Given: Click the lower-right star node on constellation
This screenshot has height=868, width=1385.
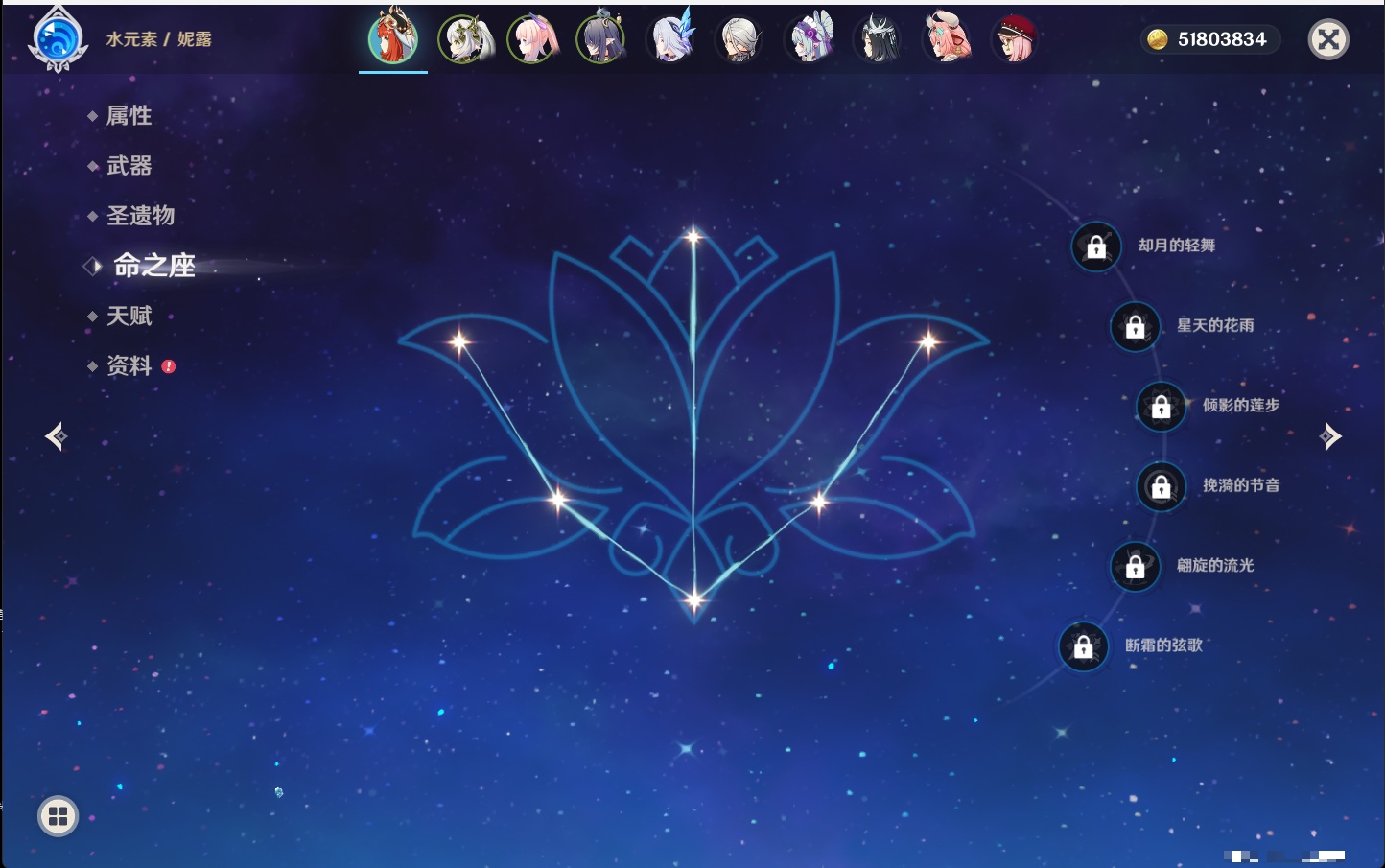Looking at the screenshot, I should tap(819, 501).
